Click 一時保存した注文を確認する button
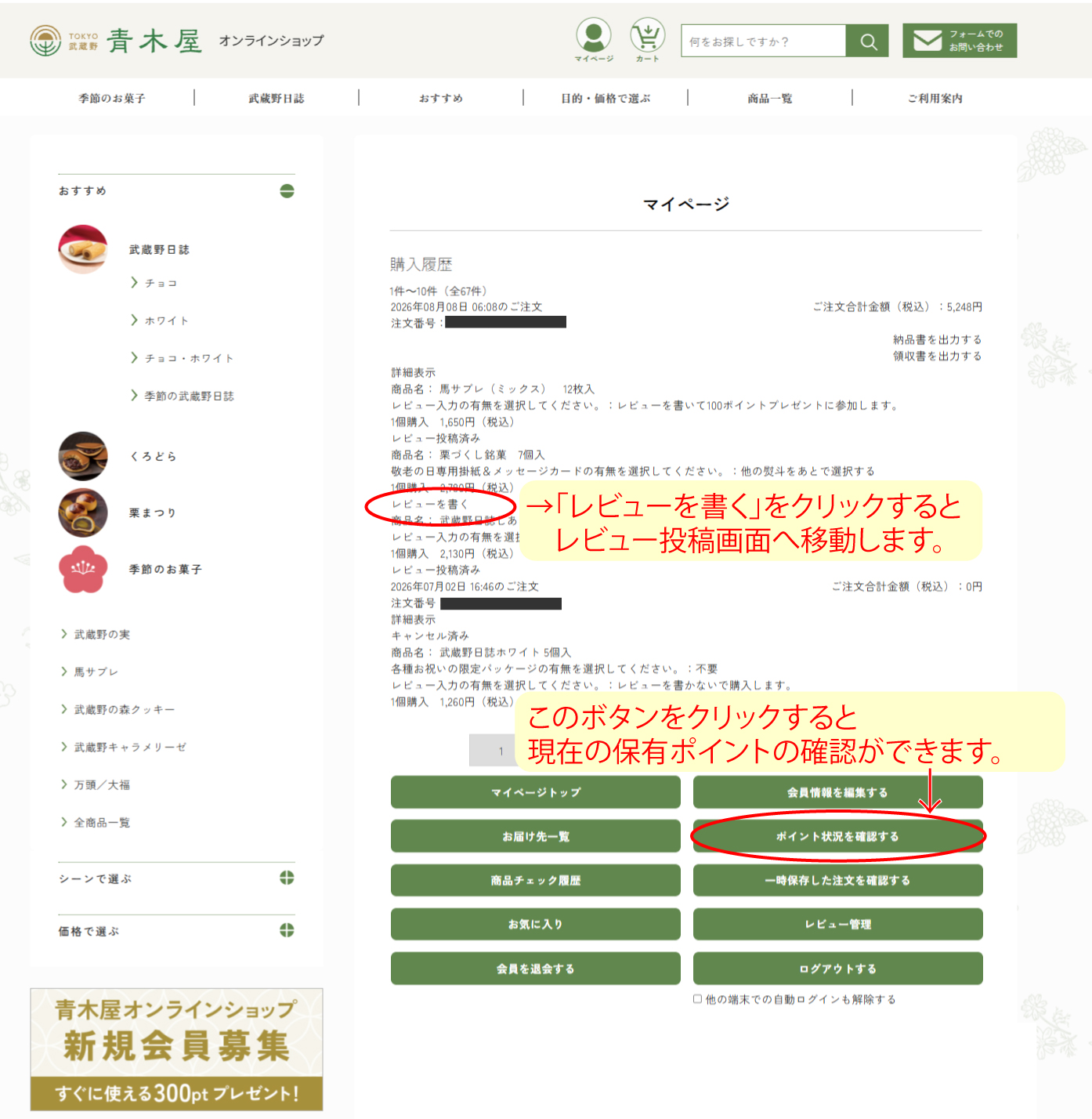This screenshot has width=1092, height=1119. click(x=837, y=880)
